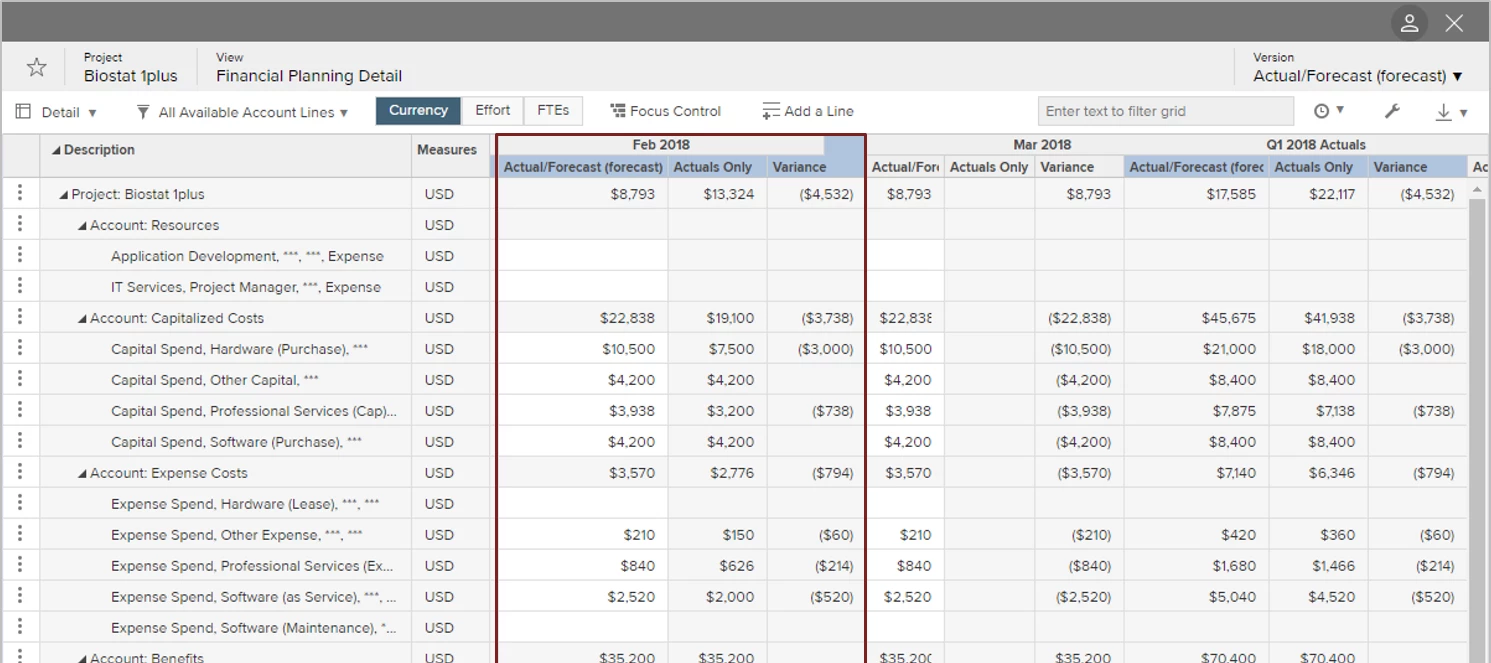
Task: Click the Add a Line icon
Action: point(769,110)
